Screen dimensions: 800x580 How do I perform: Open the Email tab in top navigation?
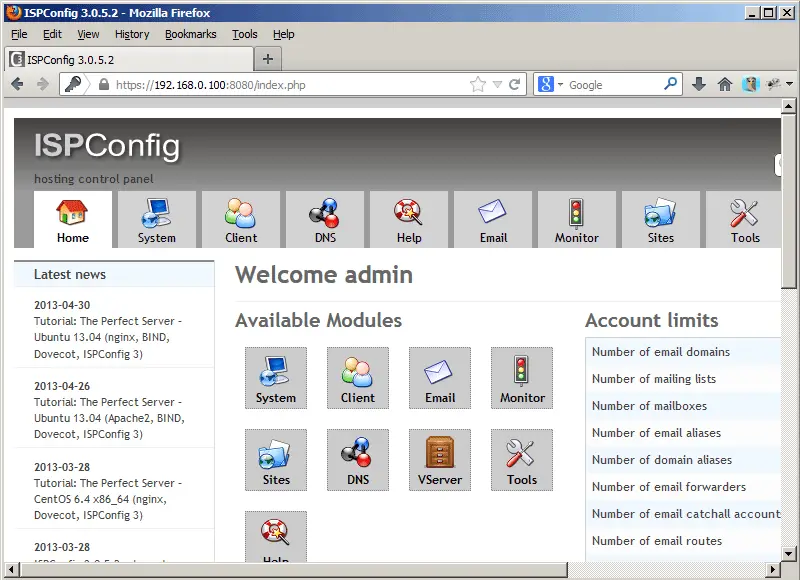[x=493, y=220]
